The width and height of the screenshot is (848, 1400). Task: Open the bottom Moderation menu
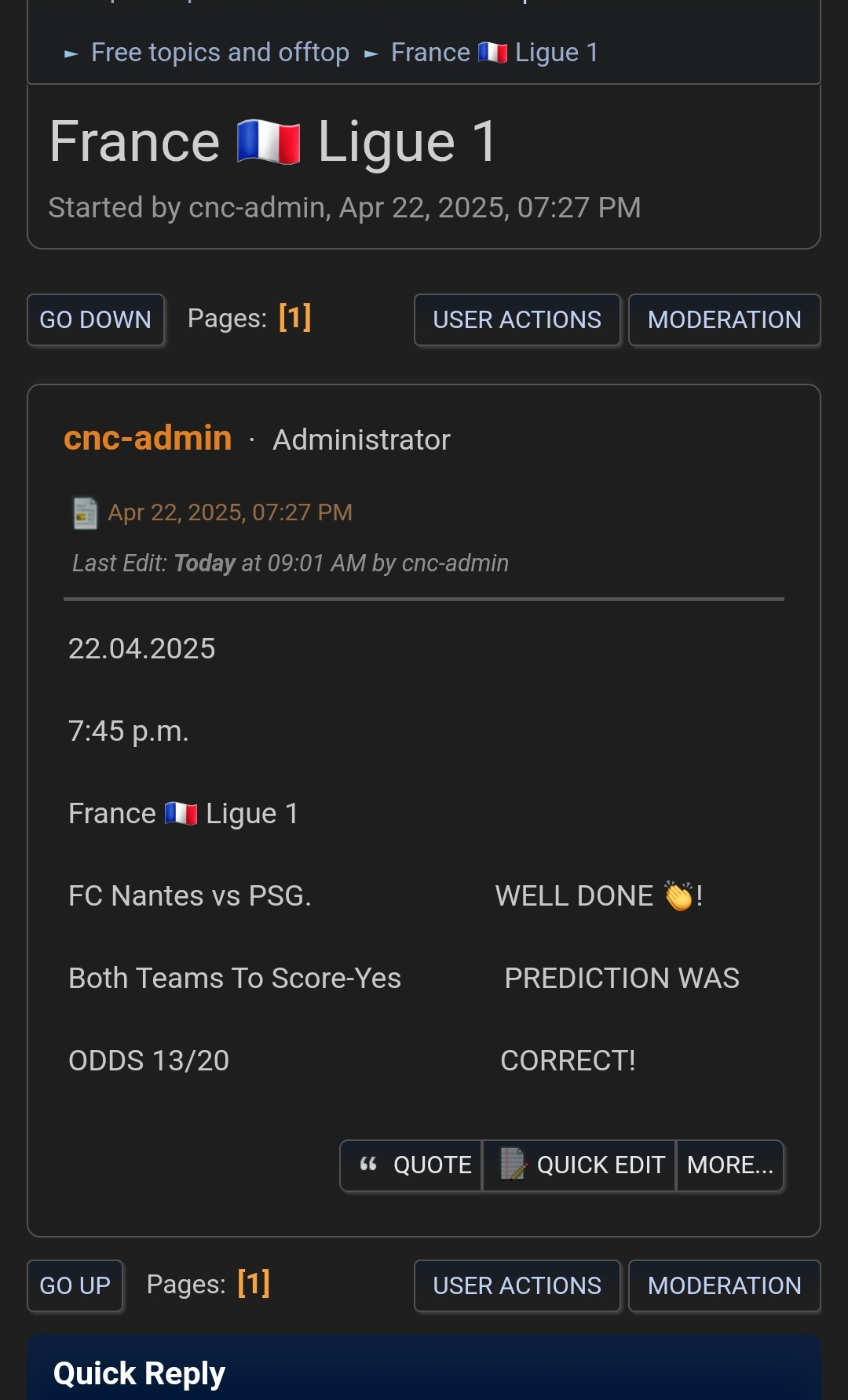(x=725, y=1286)
